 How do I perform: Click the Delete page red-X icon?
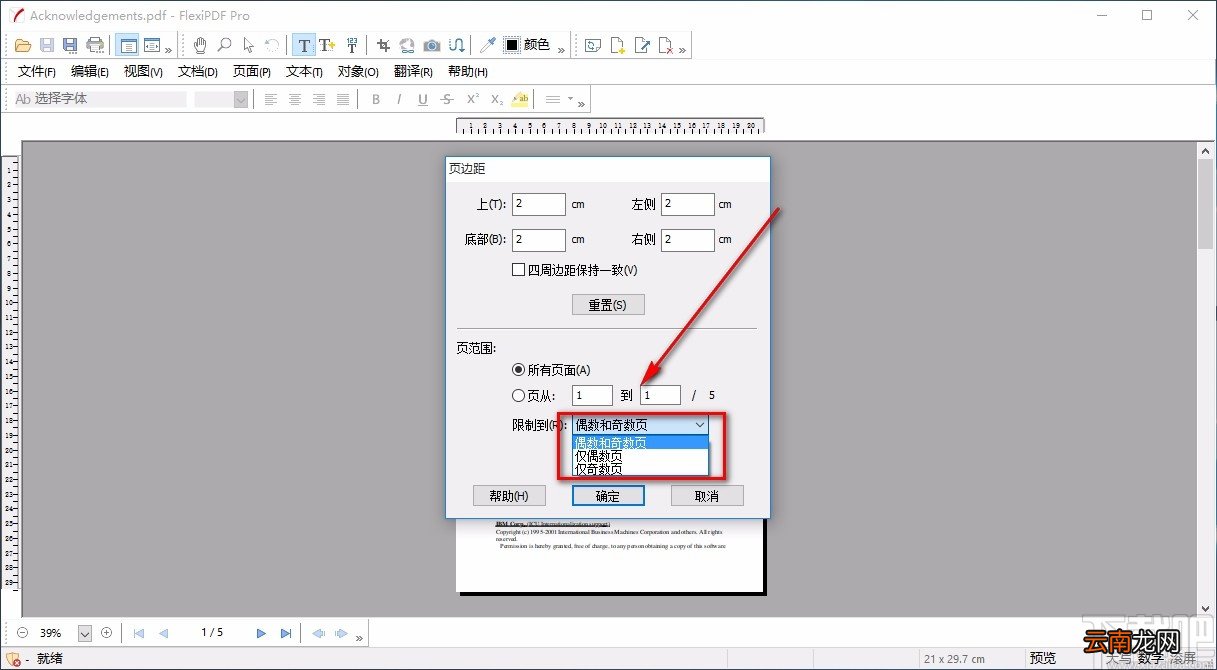pos(666,45)
